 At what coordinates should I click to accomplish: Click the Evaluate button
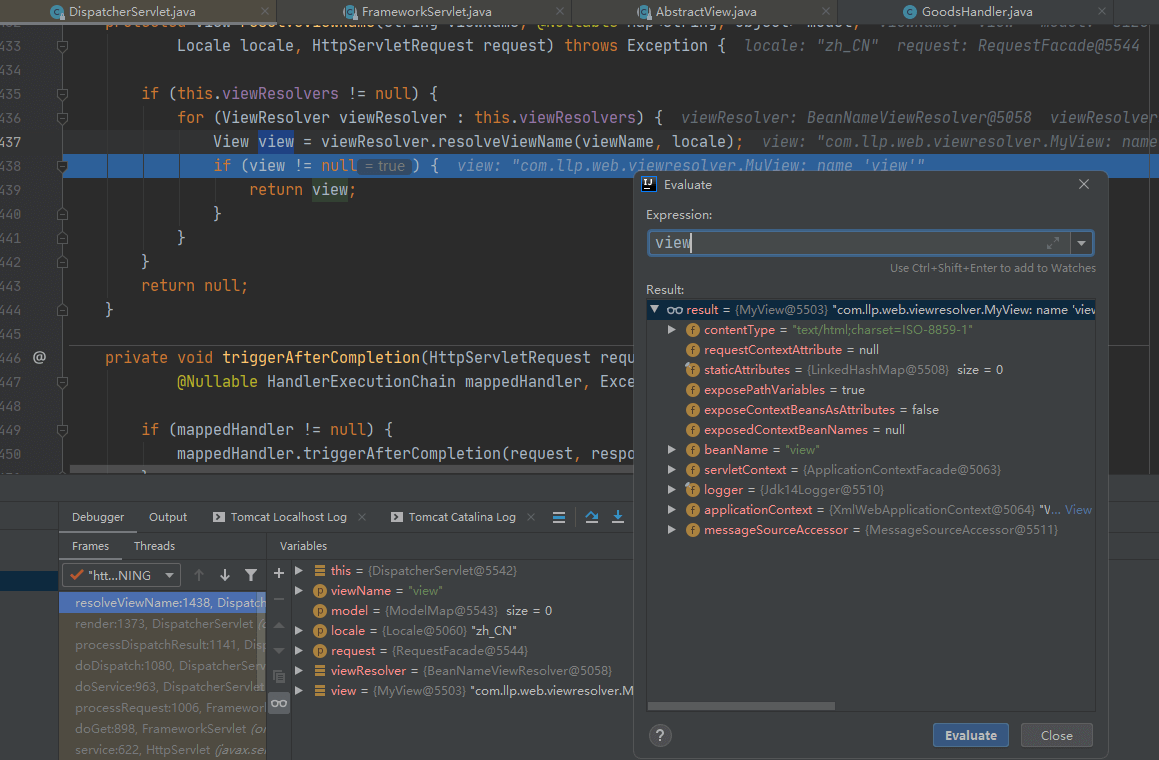(x=971, y=735)
